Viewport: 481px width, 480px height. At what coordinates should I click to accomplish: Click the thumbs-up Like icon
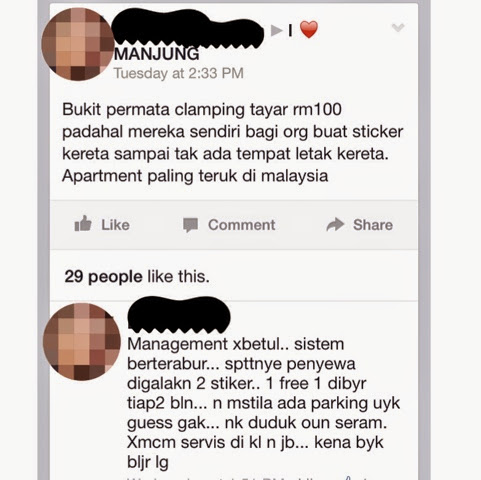pos(83,224)
